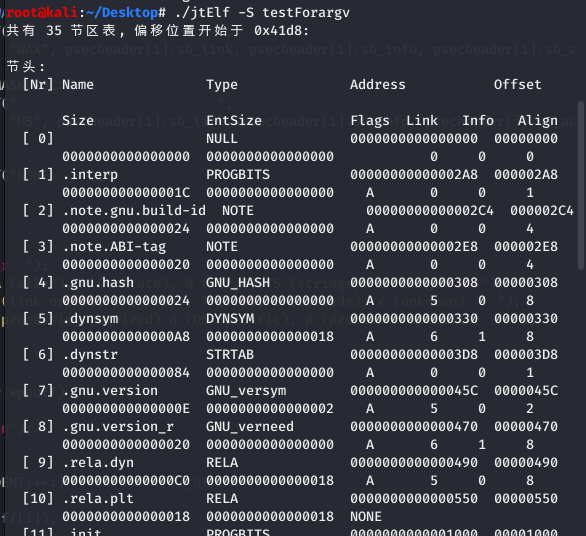This screenshot has height=536, width=586.
Task: Select the .dynstr section name
Action: (90, 354)
